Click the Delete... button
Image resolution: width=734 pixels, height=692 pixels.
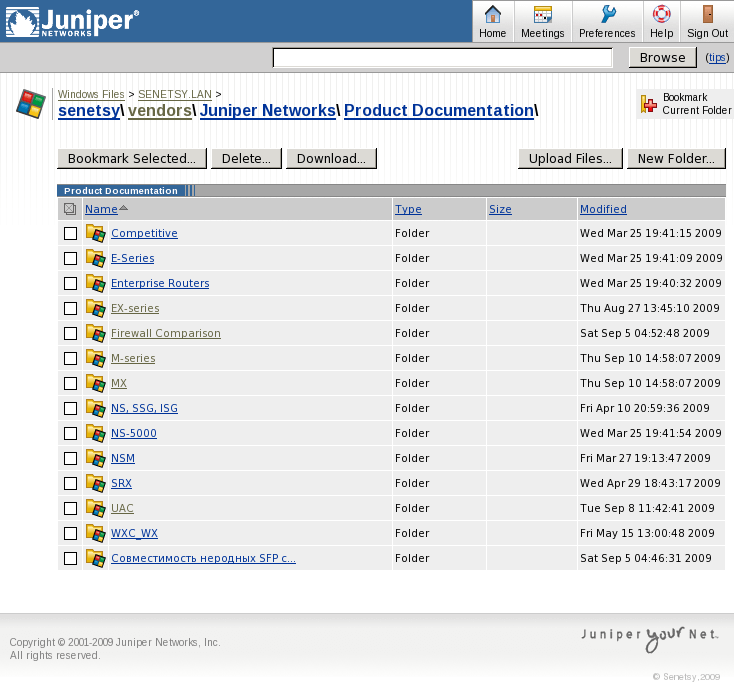(246, 159)
